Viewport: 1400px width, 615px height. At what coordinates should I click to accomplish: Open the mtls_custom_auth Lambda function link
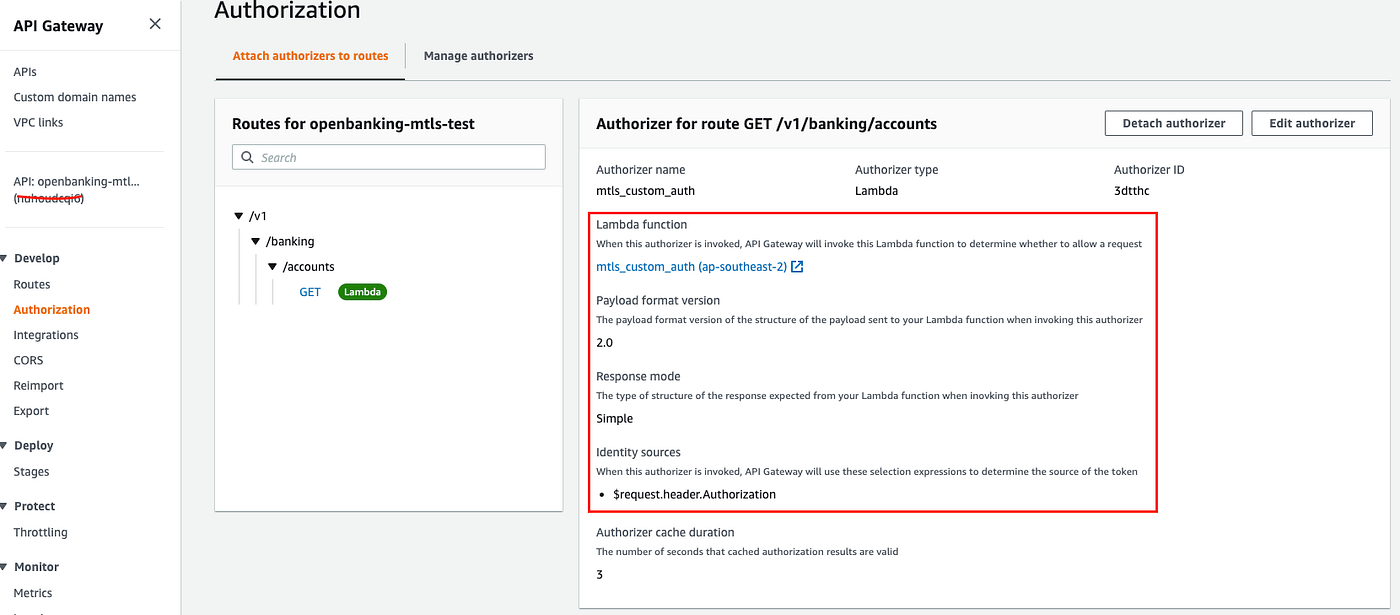692,267
